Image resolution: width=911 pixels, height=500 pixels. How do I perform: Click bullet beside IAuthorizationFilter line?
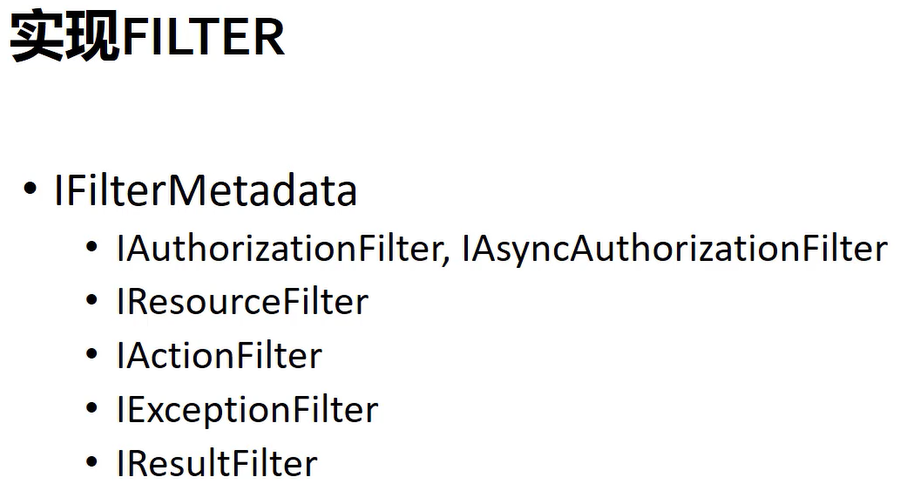coord(92,247)
